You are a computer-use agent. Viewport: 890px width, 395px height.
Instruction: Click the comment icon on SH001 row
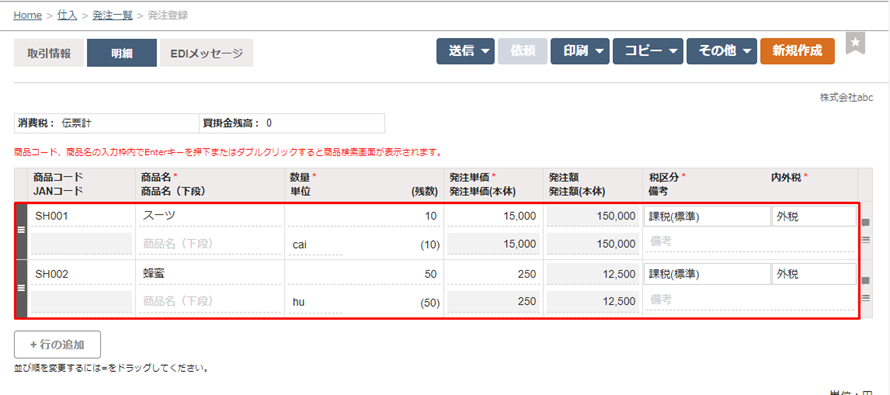point(866,222)
